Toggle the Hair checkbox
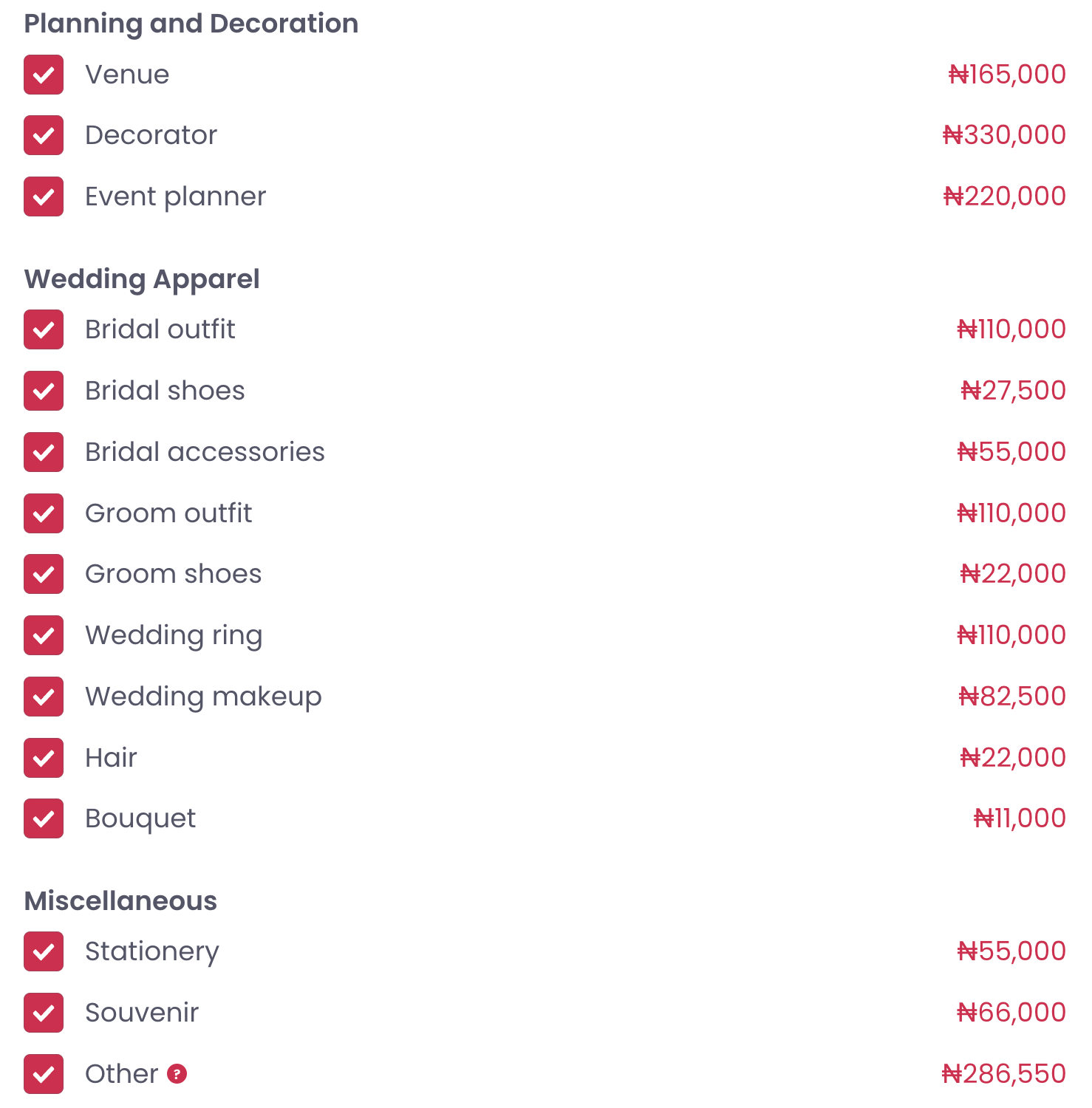 [44, 758]
